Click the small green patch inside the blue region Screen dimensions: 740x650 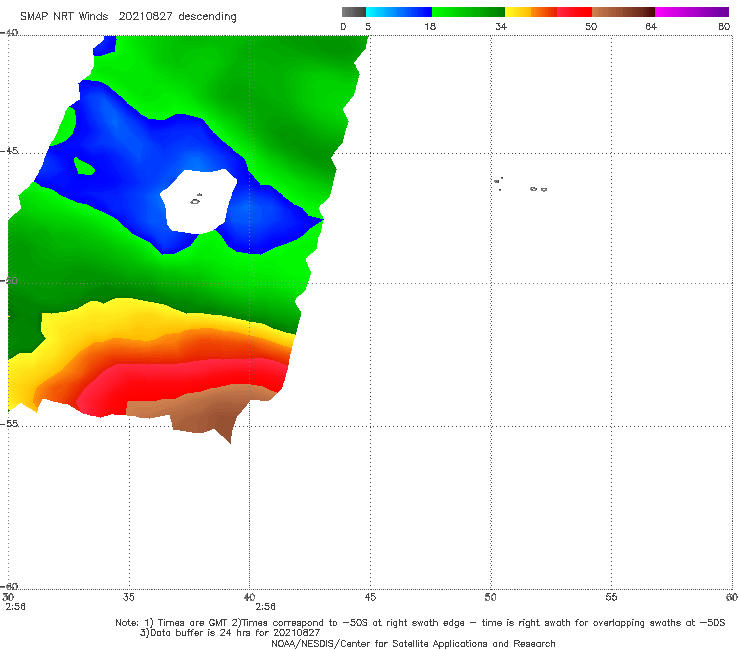[84, 166]
